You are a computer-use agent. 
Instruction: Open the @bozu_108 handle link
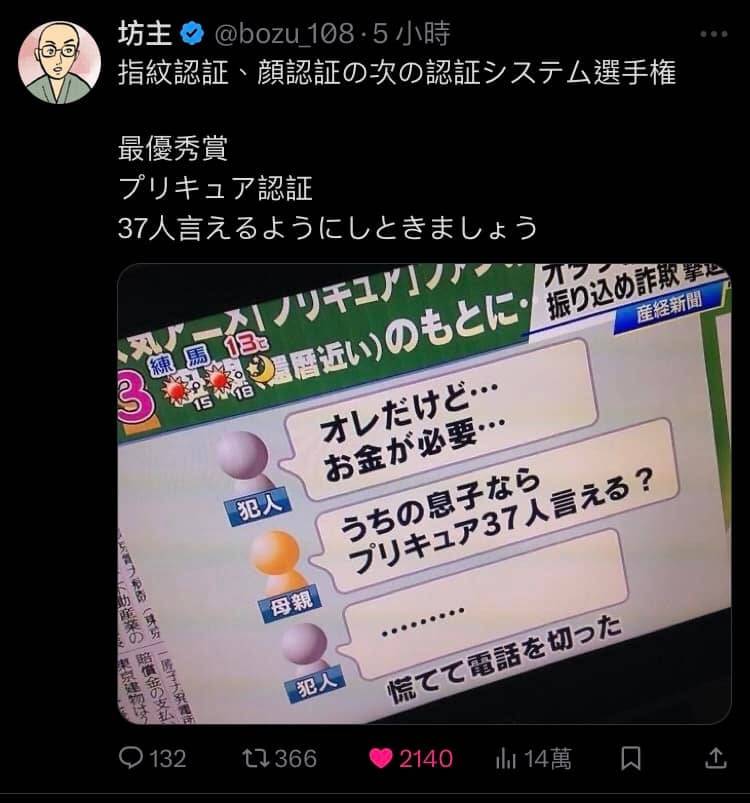pyautogui.click(x=283, y=34)
